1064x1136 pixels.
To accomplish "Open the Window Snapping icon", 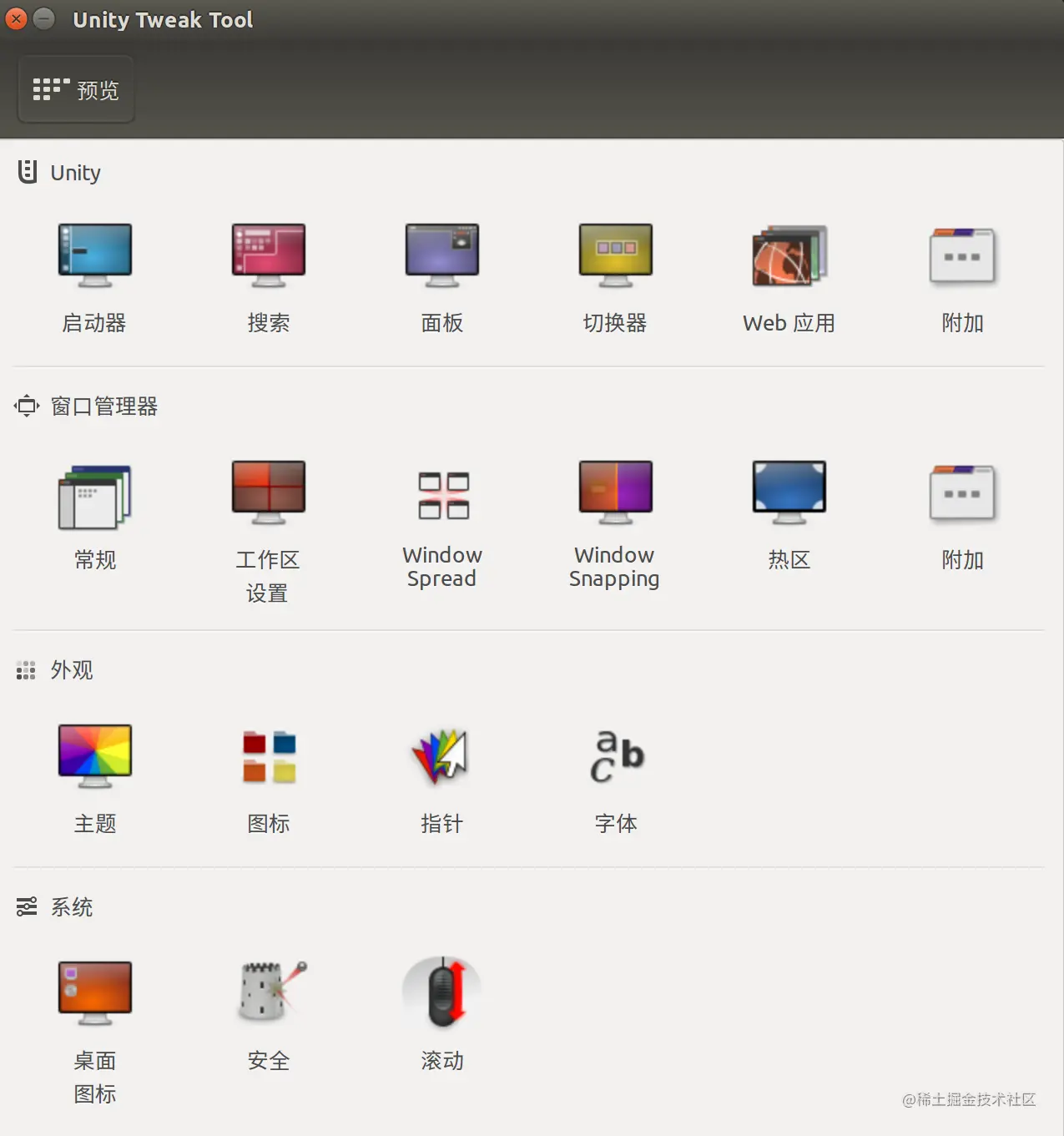I will (615, 492).
